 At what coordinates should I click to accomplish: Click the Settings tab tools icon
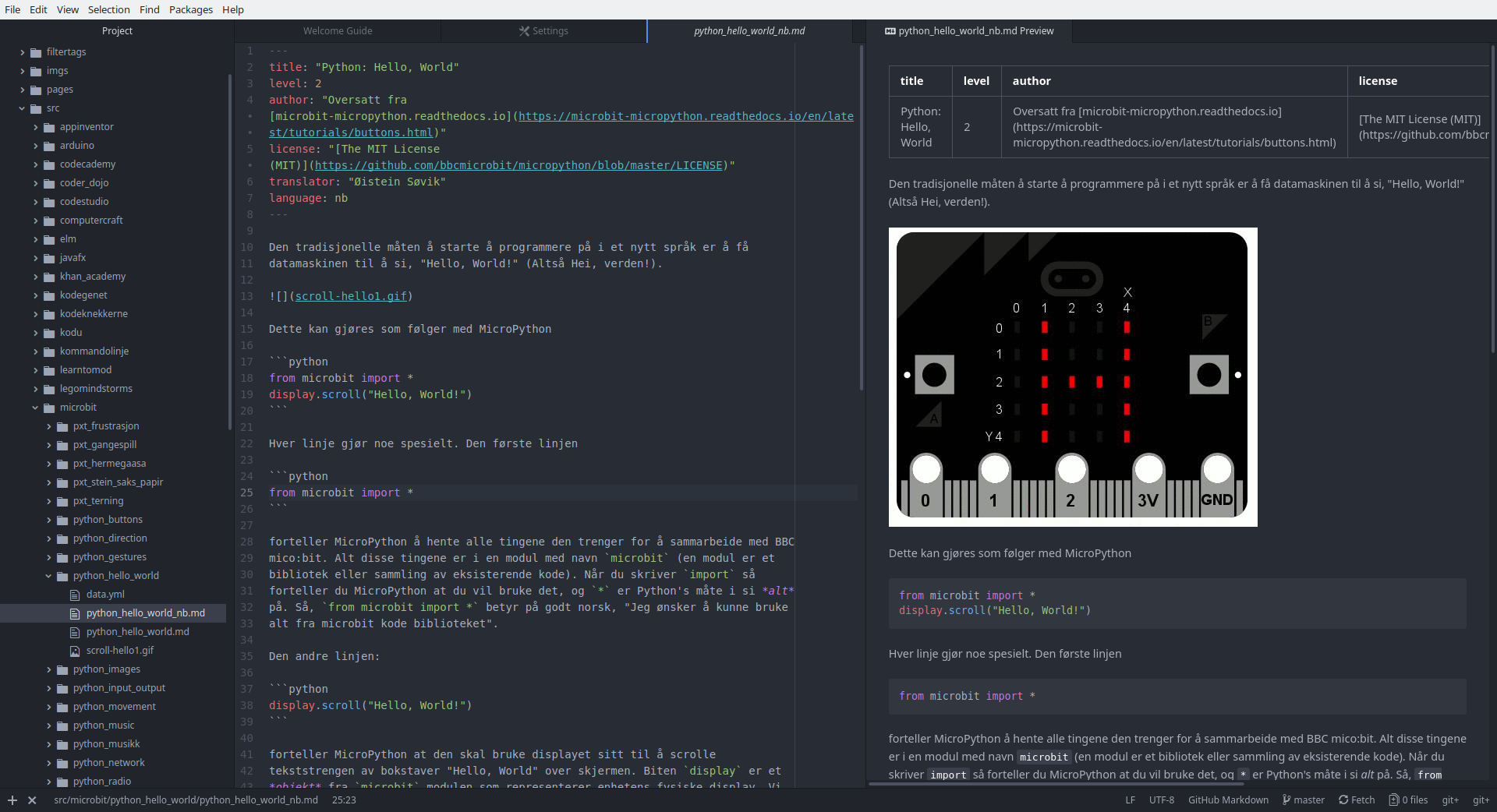click(524, 31)
